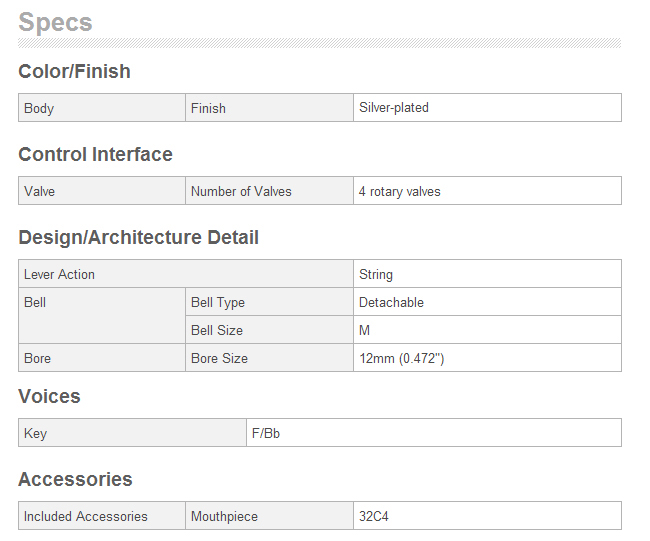Click the Silver-plated finish value
Image resolution: width=650 pixels, height=541 pixels.
(393, 107)
